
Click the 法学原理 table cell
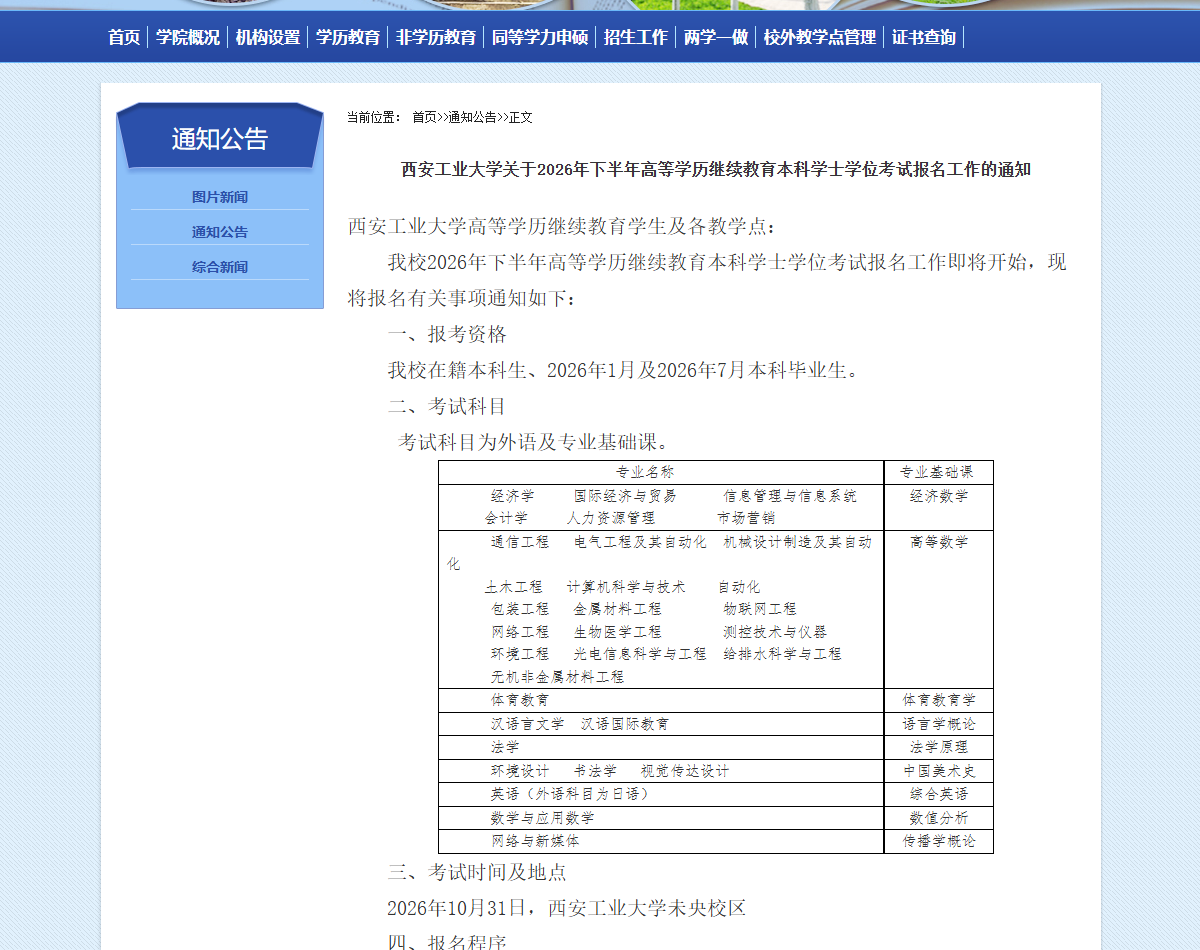tap(938, 747)
